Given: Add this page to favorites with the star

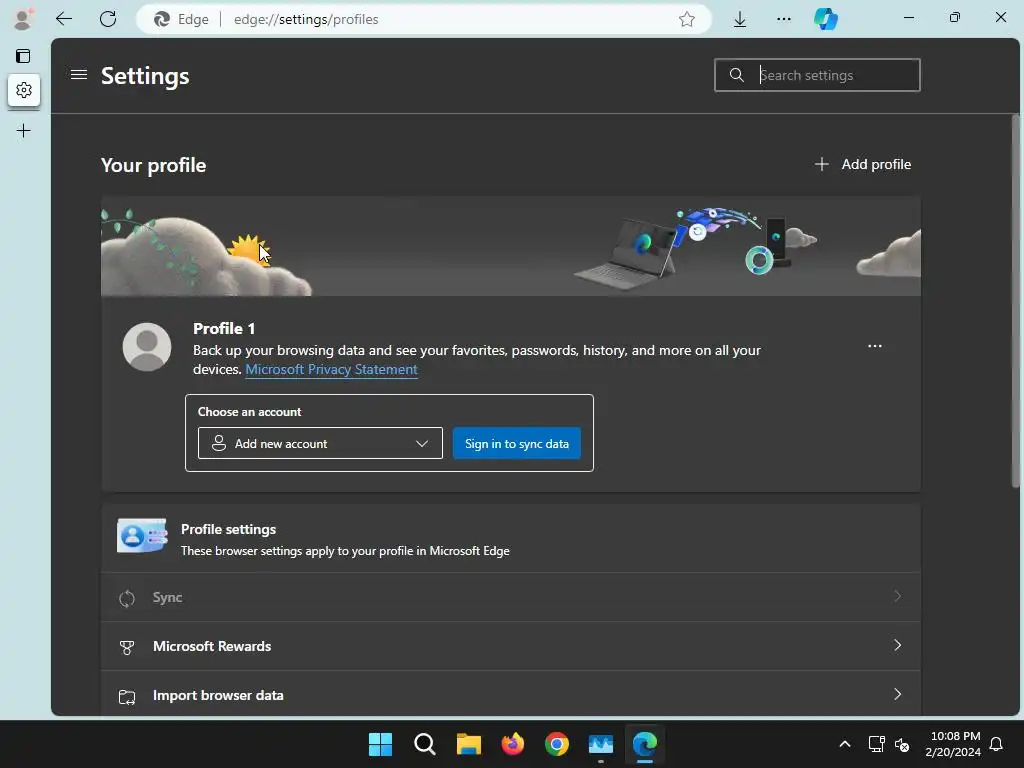Looking at the screenshot, I should 686,19.
